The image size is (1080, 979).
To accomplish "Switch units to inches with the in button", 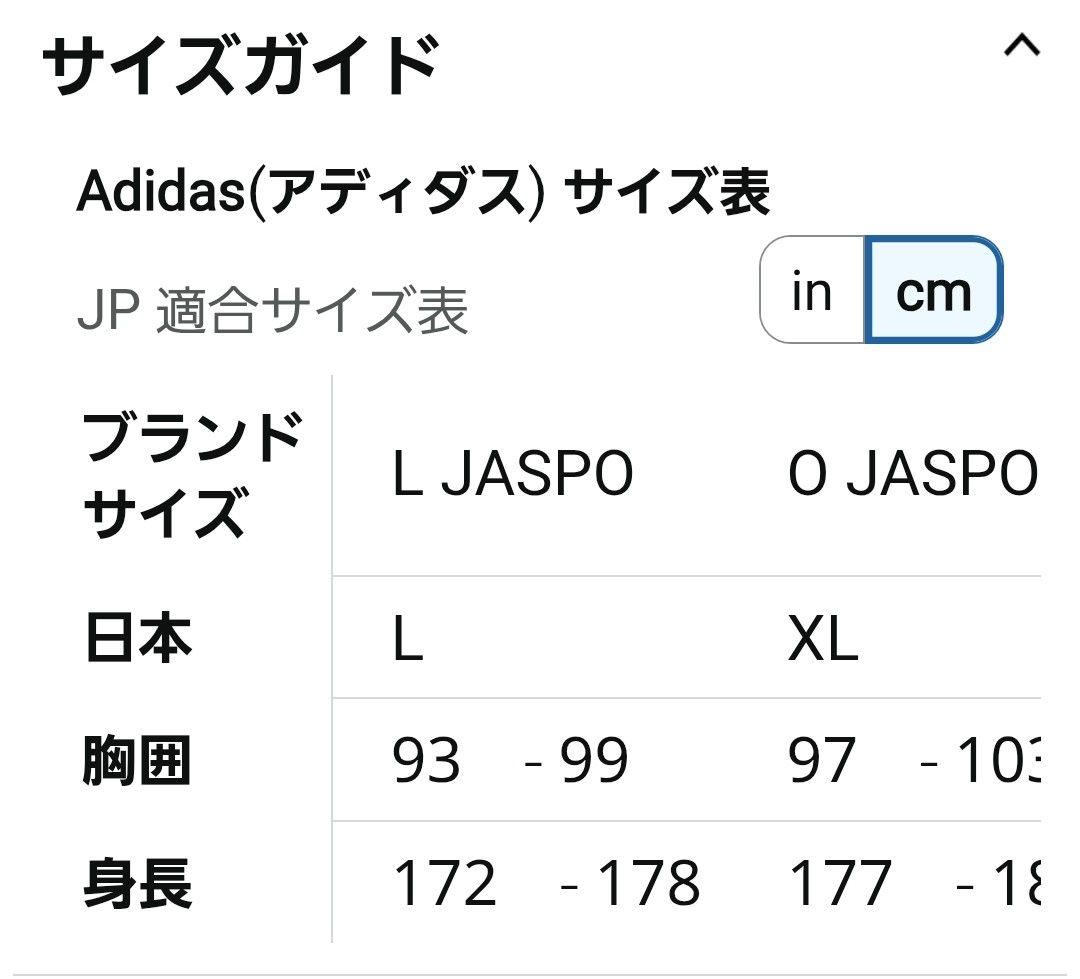I will 813,292.
